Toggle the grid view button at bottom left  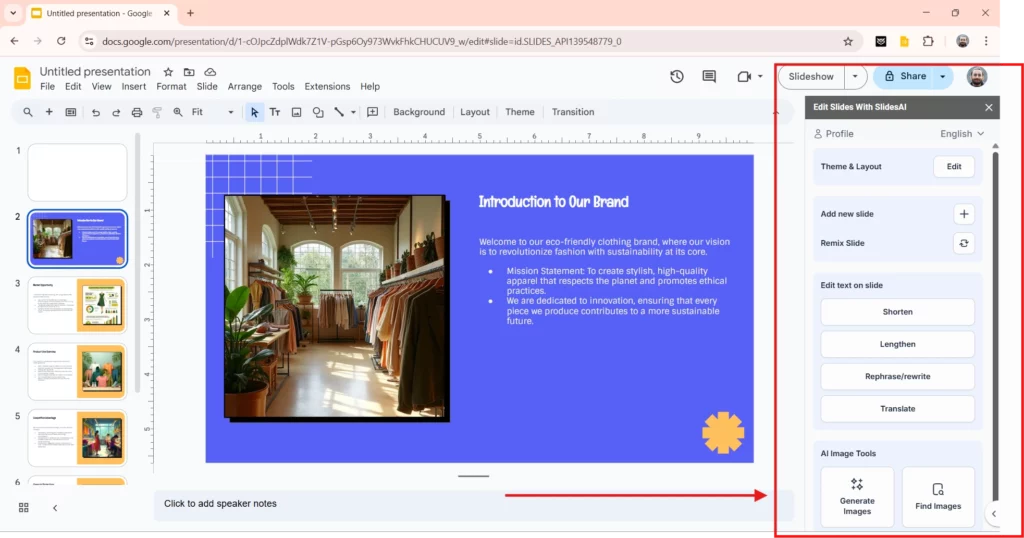(x=24, y=508)
